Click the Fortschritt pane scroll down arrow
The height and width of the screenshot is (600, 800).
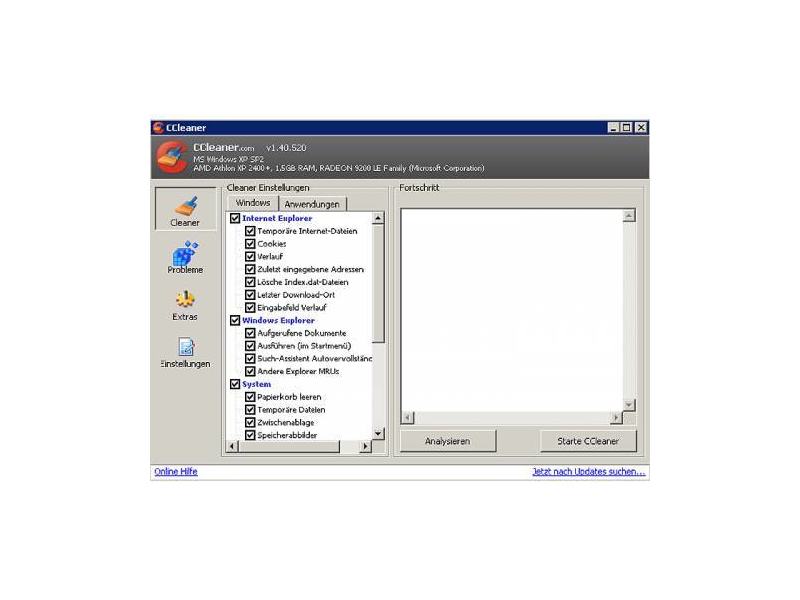(629, 405)
